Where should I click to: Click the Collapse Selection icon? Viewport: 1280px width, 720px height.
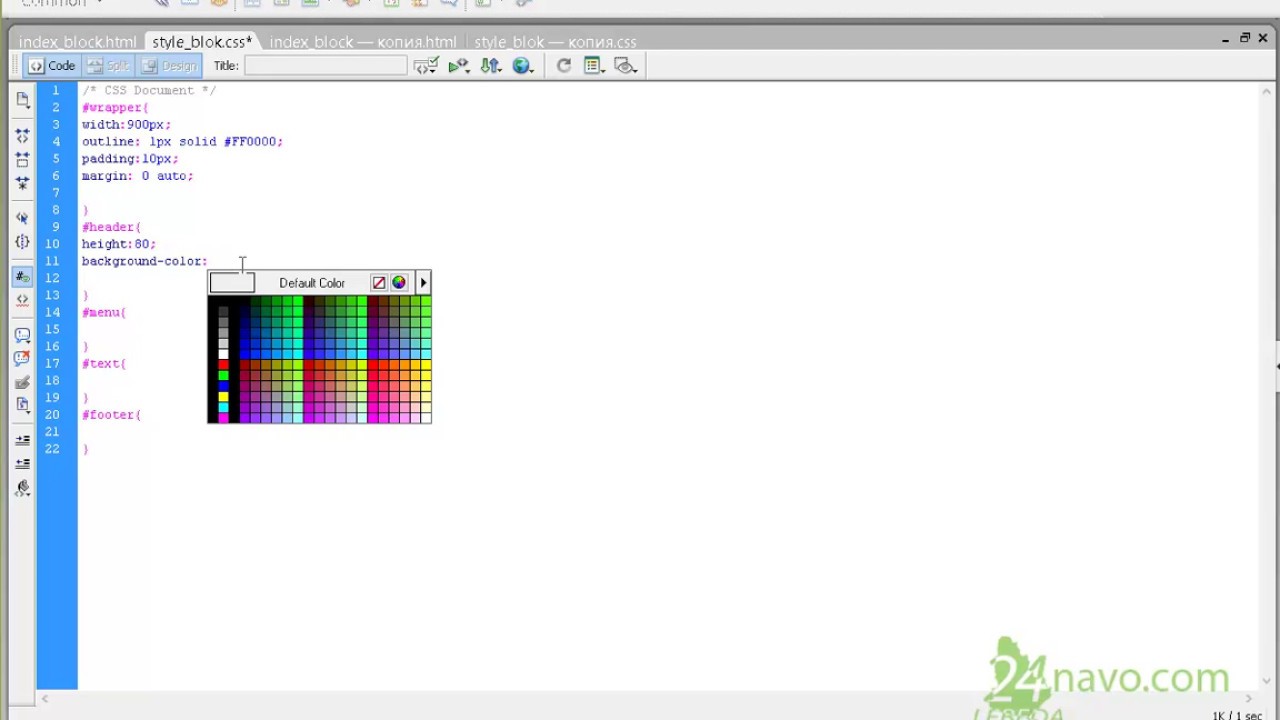tap(22, 160)
